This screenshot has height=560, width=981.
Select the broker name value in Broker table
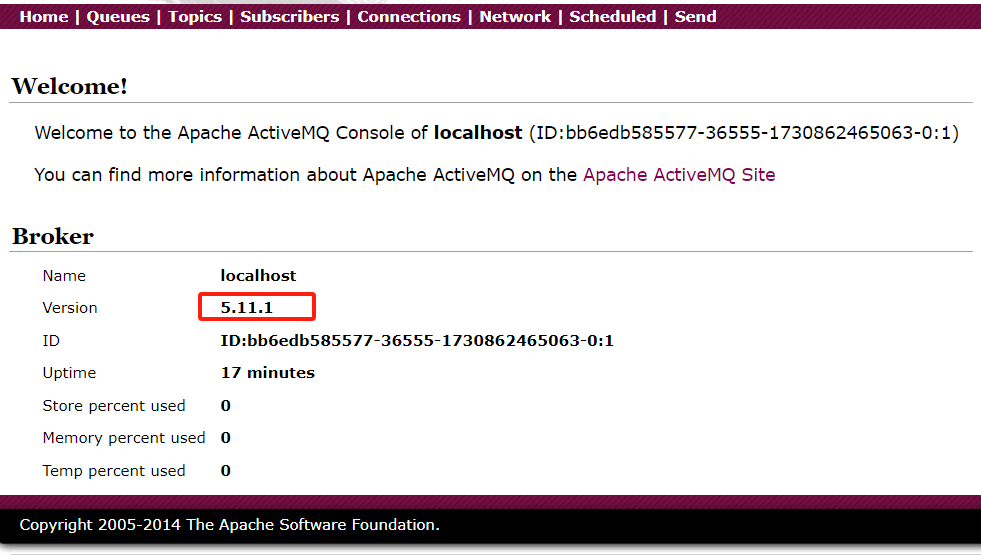(258, 276)
